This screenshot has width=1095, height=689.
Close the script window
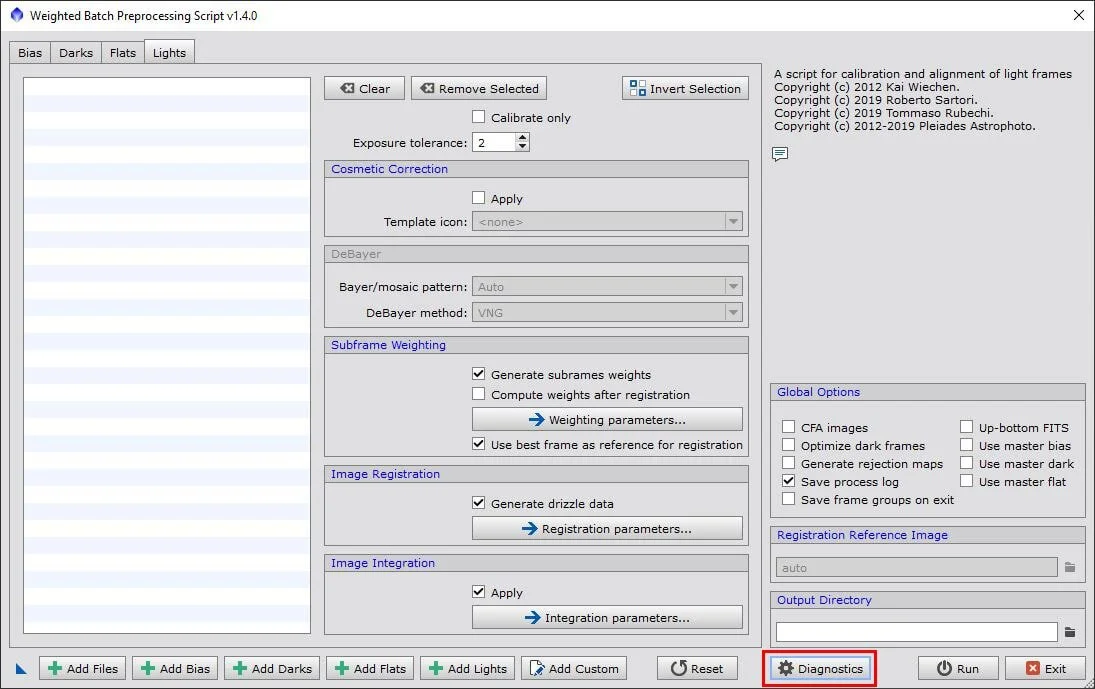click(1078, 15)
